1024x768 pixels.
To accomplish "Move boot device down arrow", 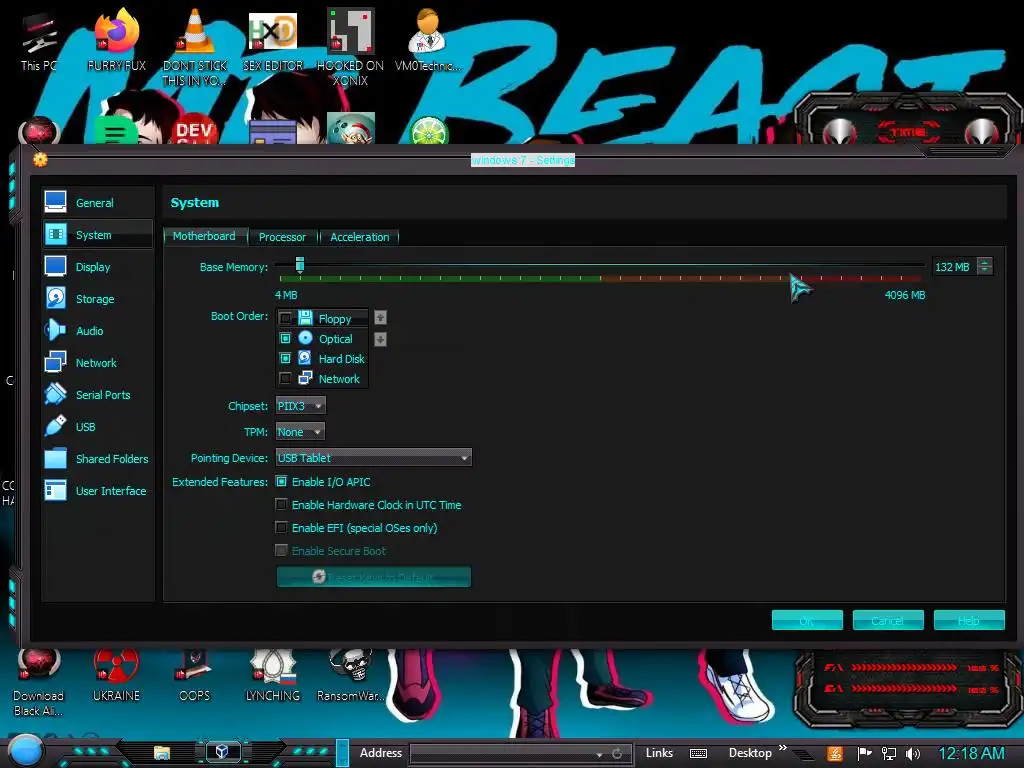I will pyautogui.click(x=380, y=340).
